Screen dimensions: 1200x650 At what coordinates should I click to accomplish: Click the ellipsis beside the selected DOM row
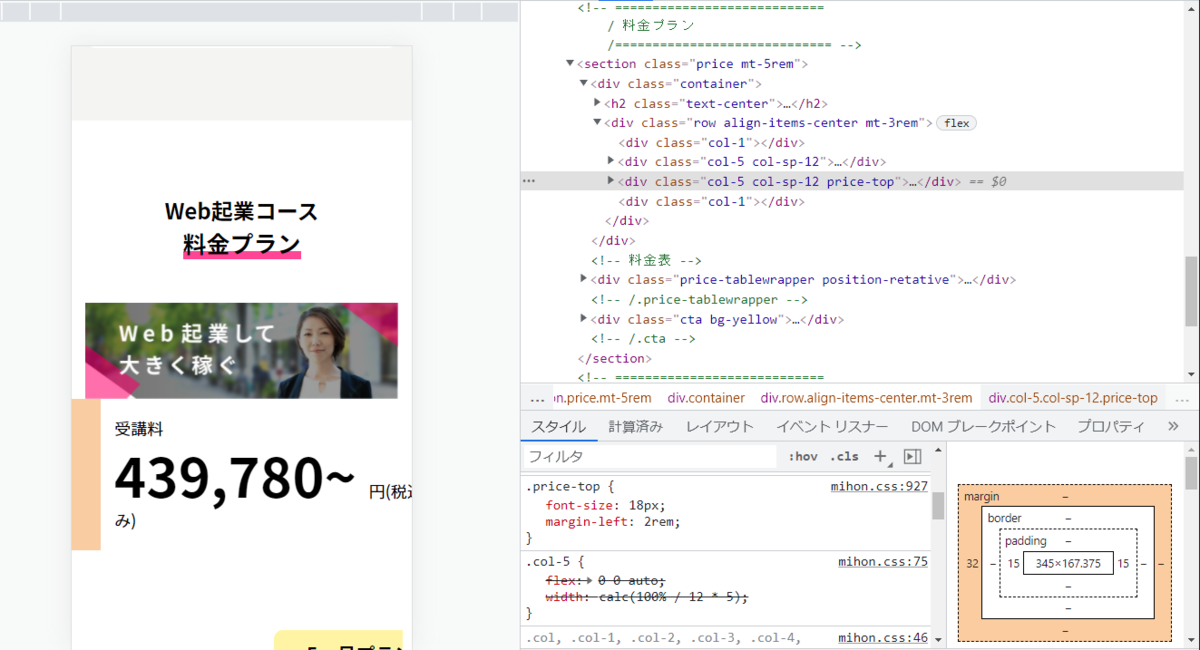[529, 182]
